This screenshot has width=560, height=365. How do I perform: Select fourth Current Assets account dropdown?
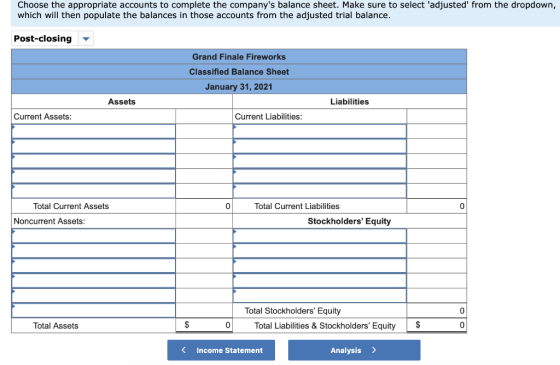click(94, 176)
